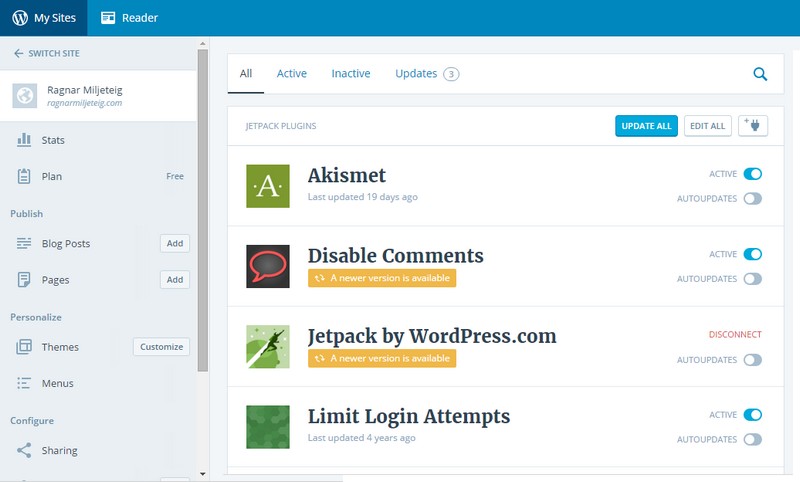Open plugin search with the magnifier icon

[x=760, y=74]
